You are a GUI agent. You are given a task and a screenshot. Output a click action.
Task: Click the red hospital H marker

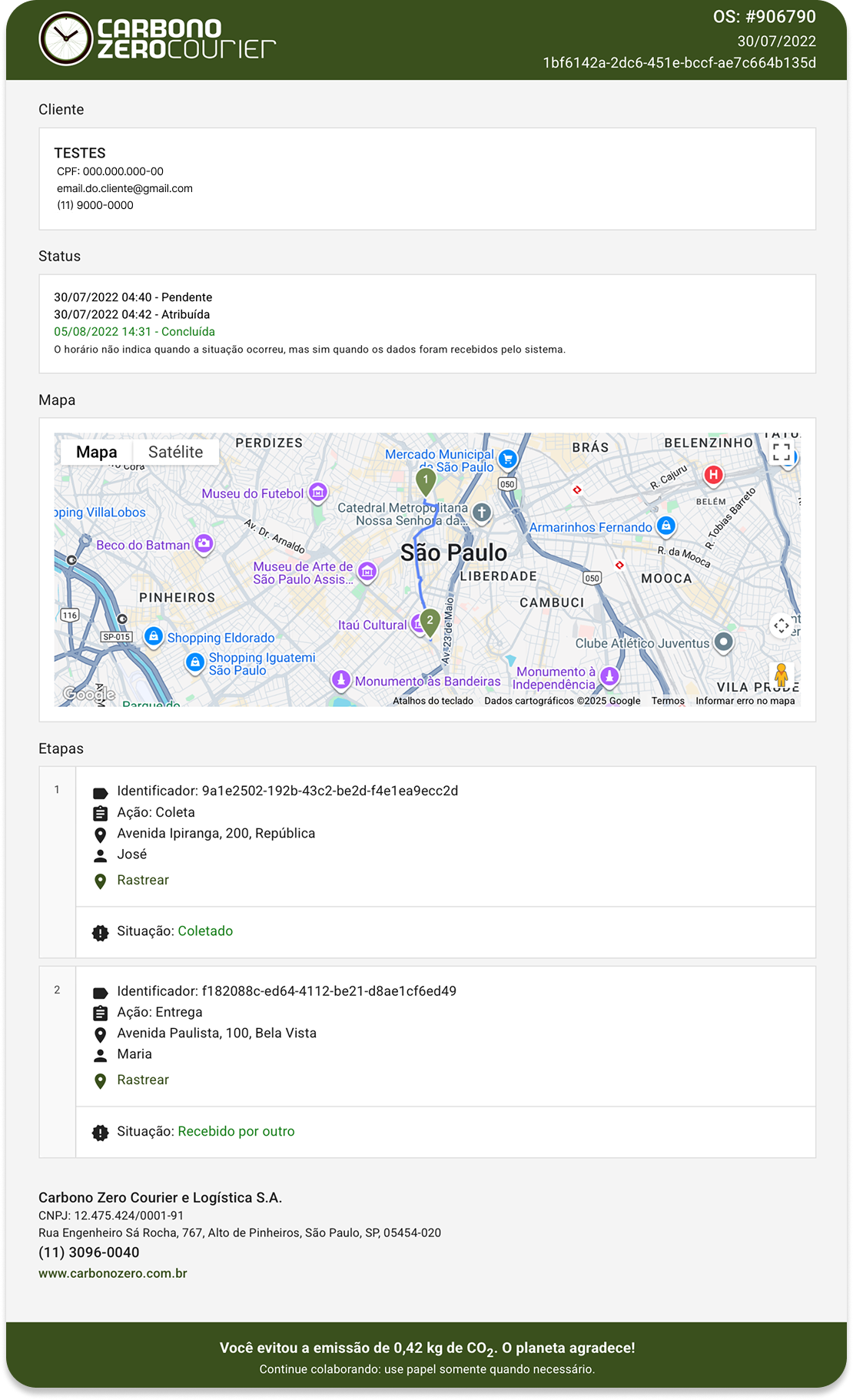(x=713, y=475)
